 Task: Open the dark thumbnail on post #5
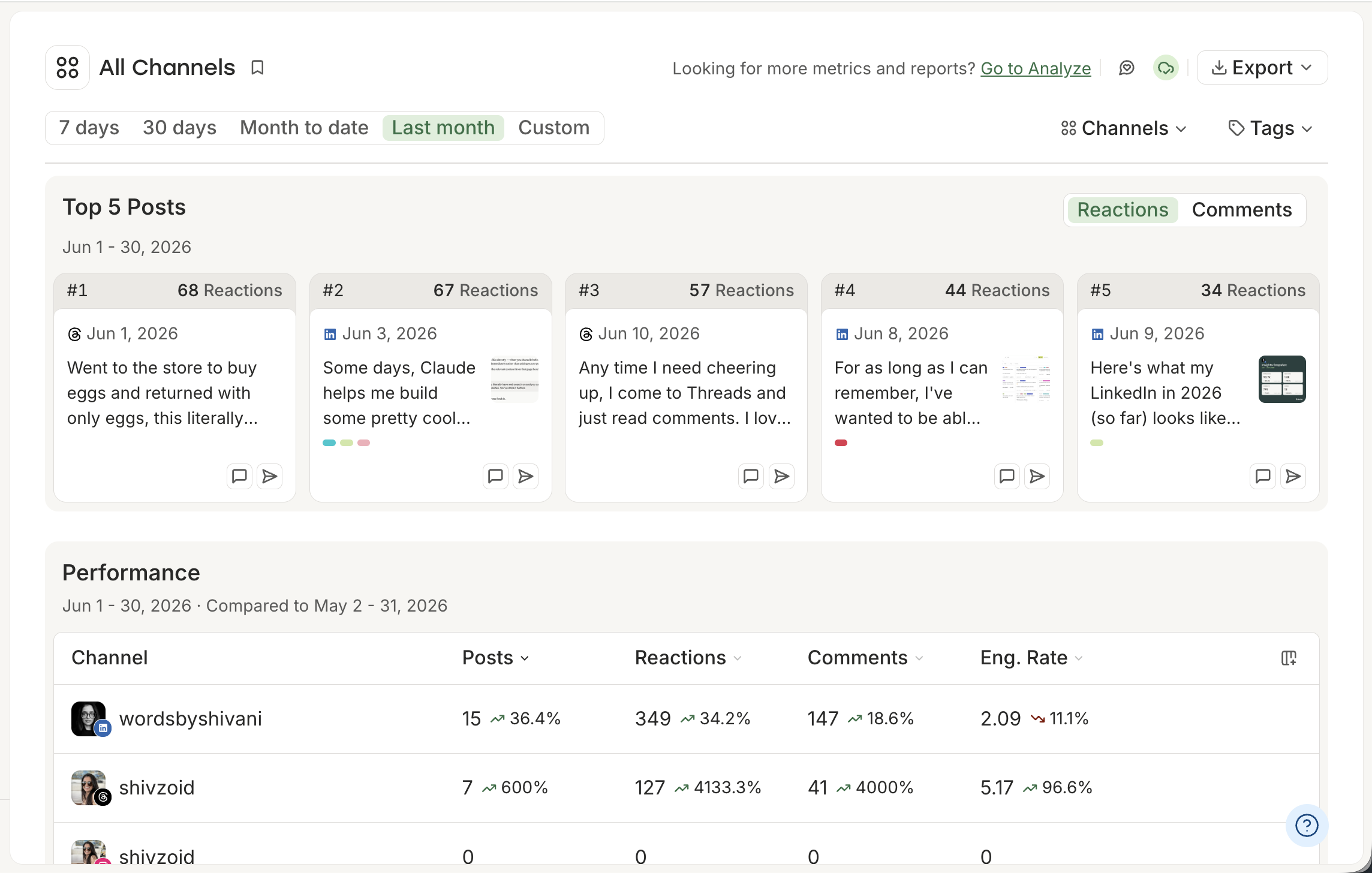(x=1282, y=379)
